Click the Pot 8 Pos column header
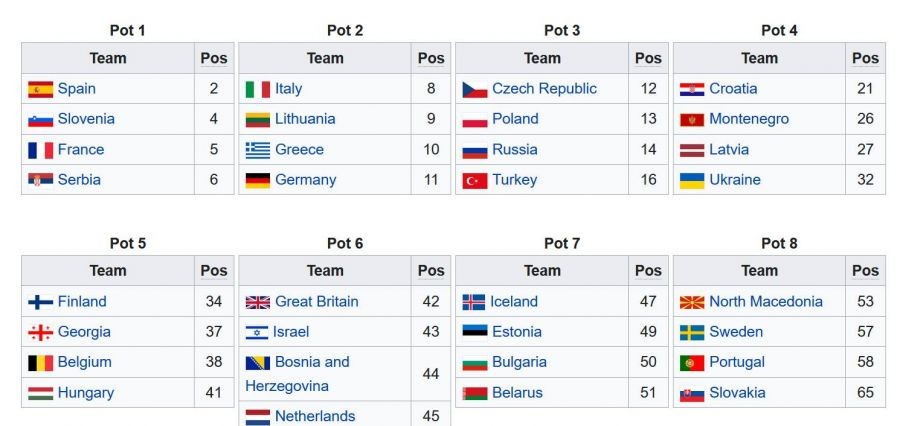900x426 pixels. click(865, 270)
